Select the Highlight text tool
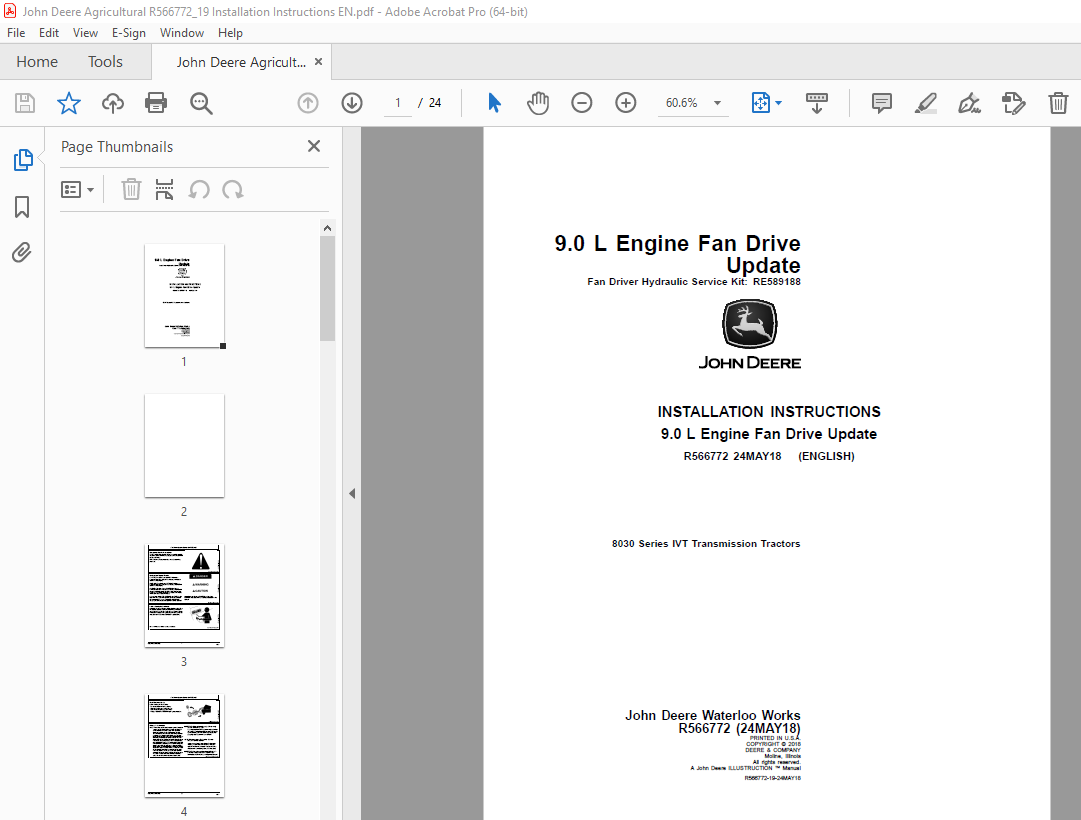 point(926,103)
